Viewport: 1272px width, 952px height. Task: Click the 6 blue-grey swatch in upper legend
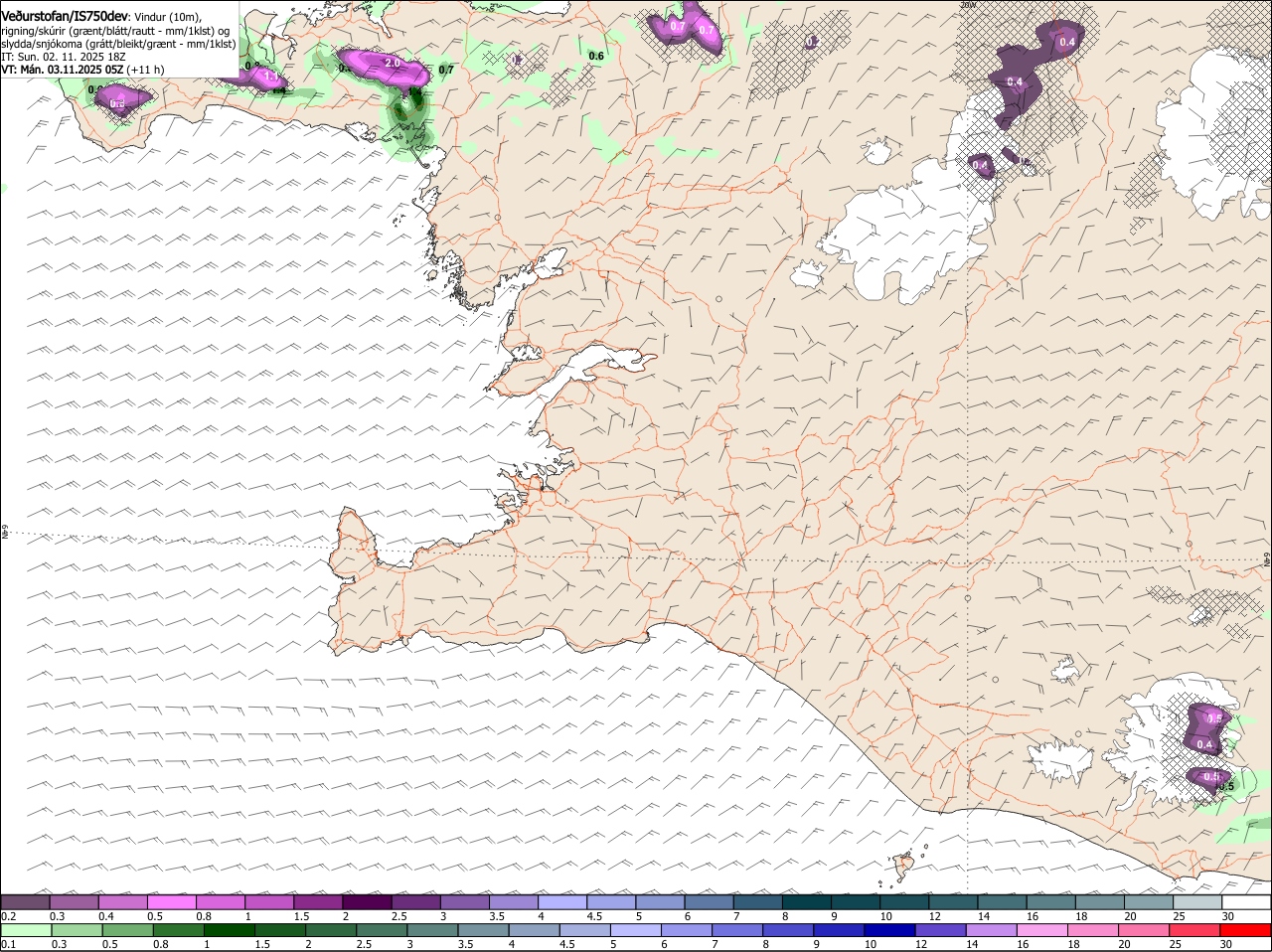pos(710,902)
